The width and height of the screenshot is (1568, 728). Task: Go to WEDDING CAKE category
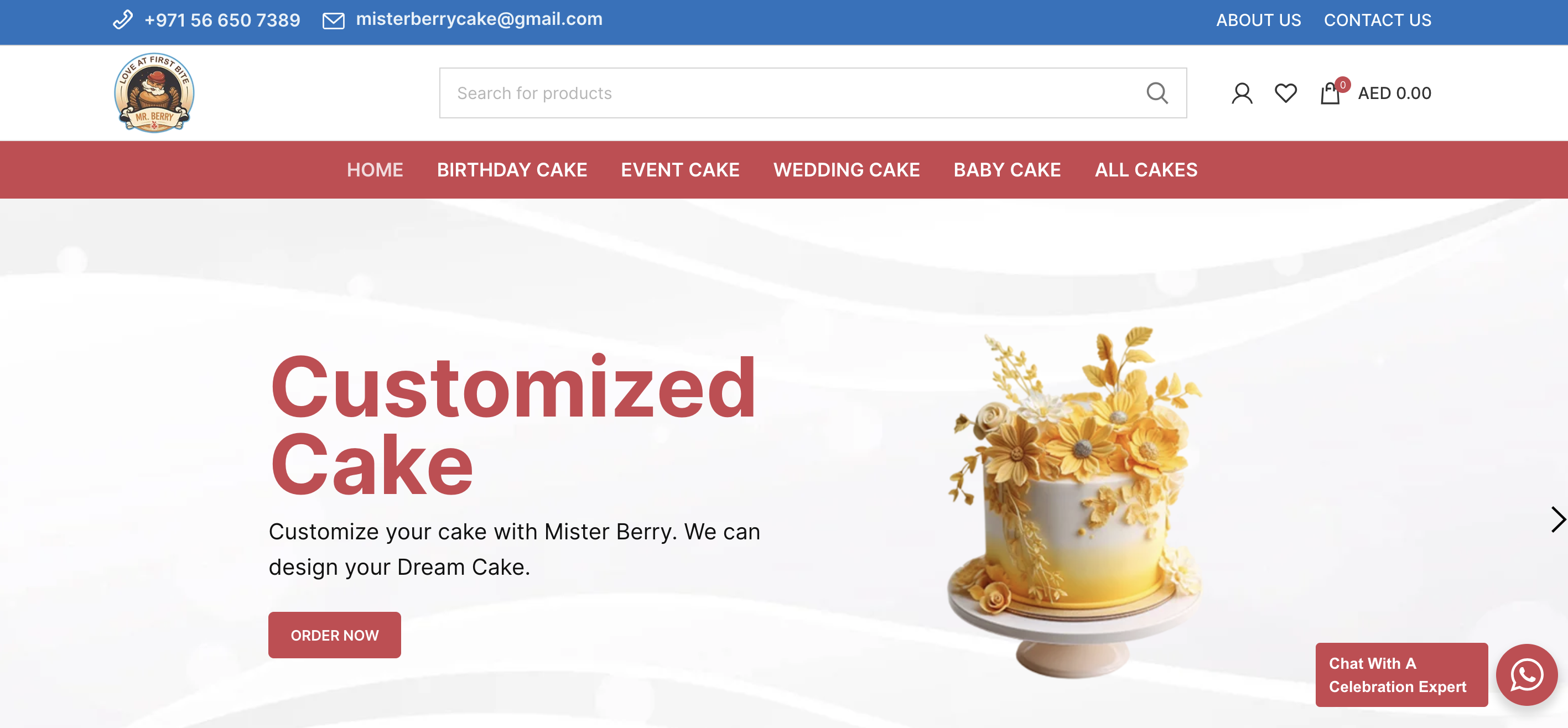pos(846,170)
